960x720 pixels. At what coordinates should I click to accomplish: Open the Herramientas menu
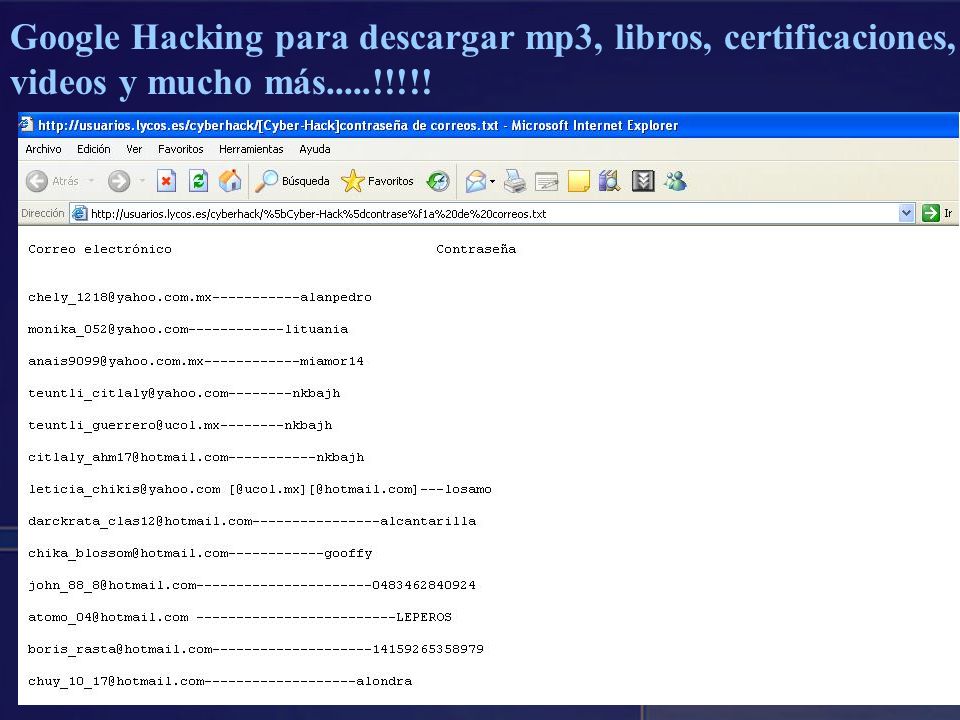(251, 149)
